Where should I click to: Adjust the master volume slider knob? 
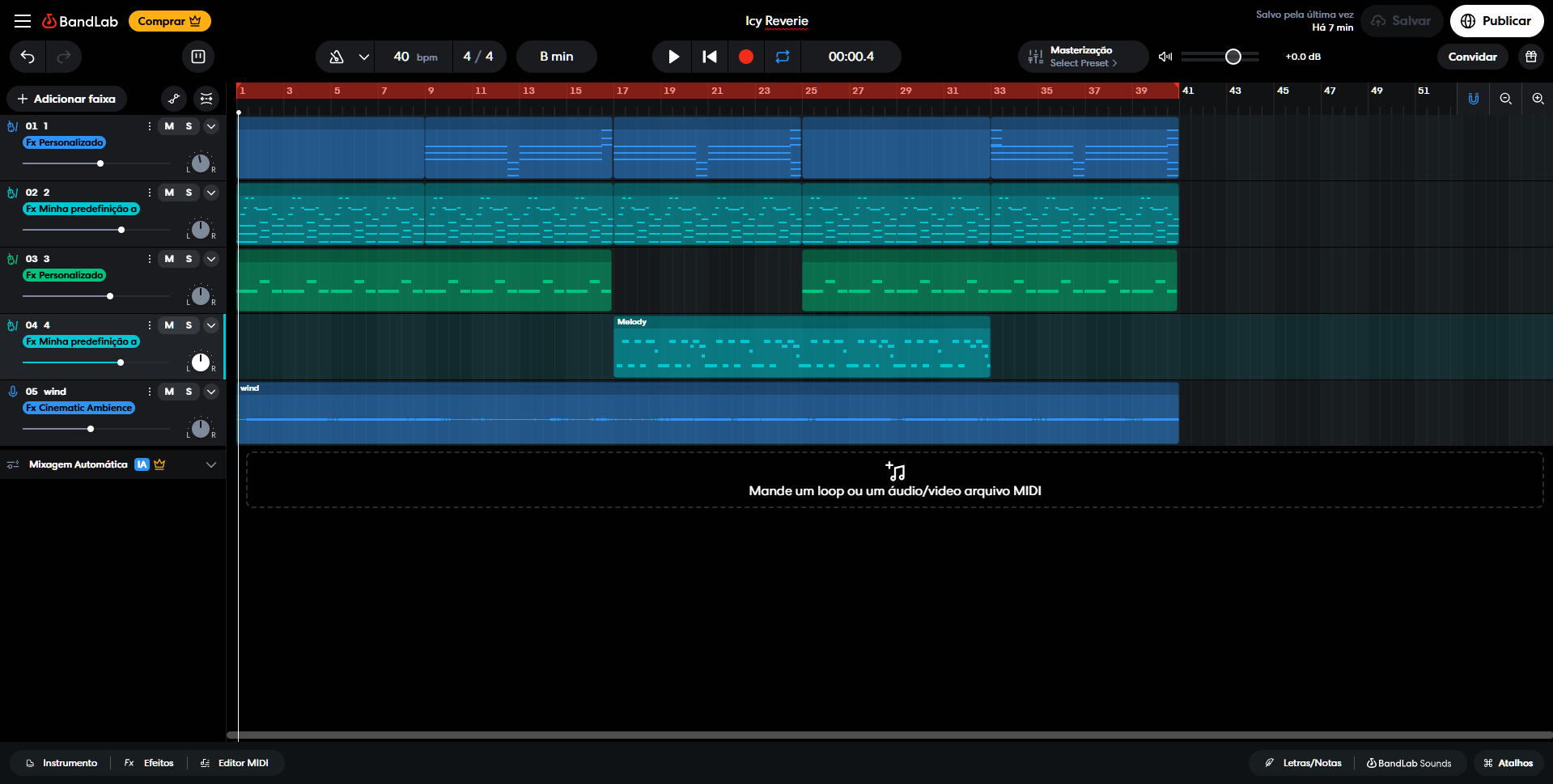(x=1233, y=57)
